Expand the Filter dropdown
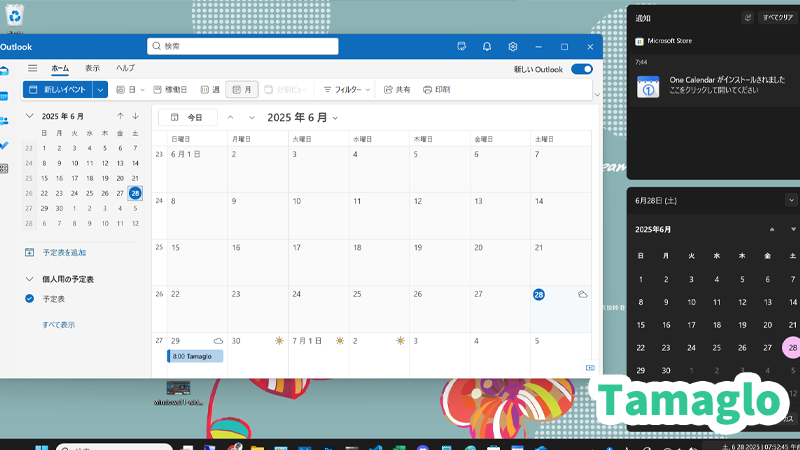 click(x=367, y=90)
